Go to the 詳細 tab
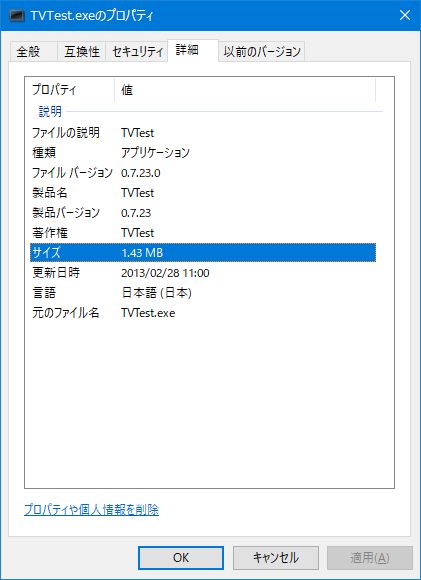 pos(193,50)
